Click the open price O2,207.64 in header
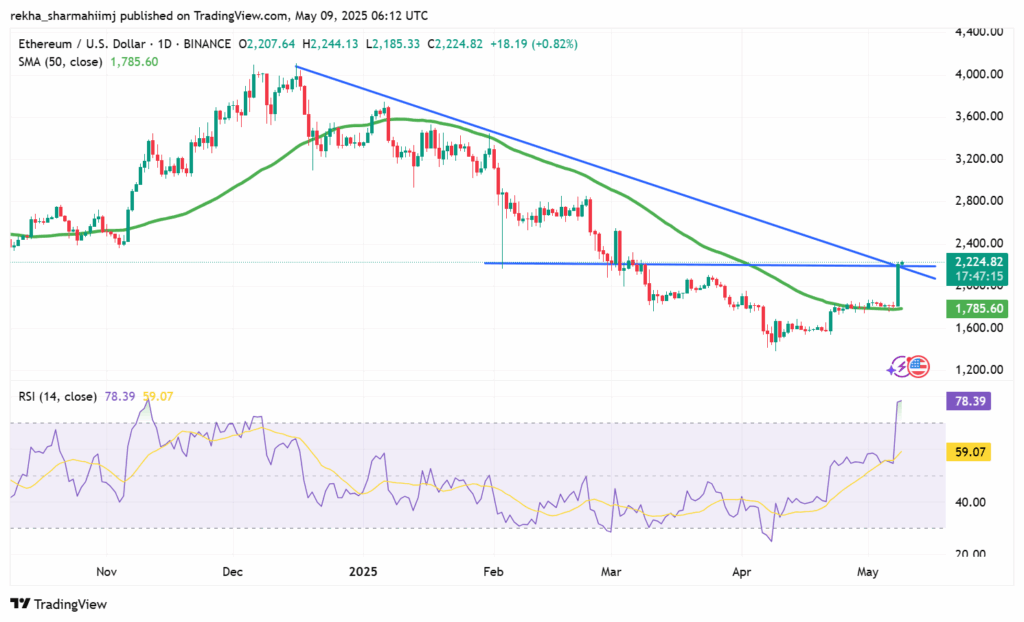1024x622 pixels. [266, 44]
